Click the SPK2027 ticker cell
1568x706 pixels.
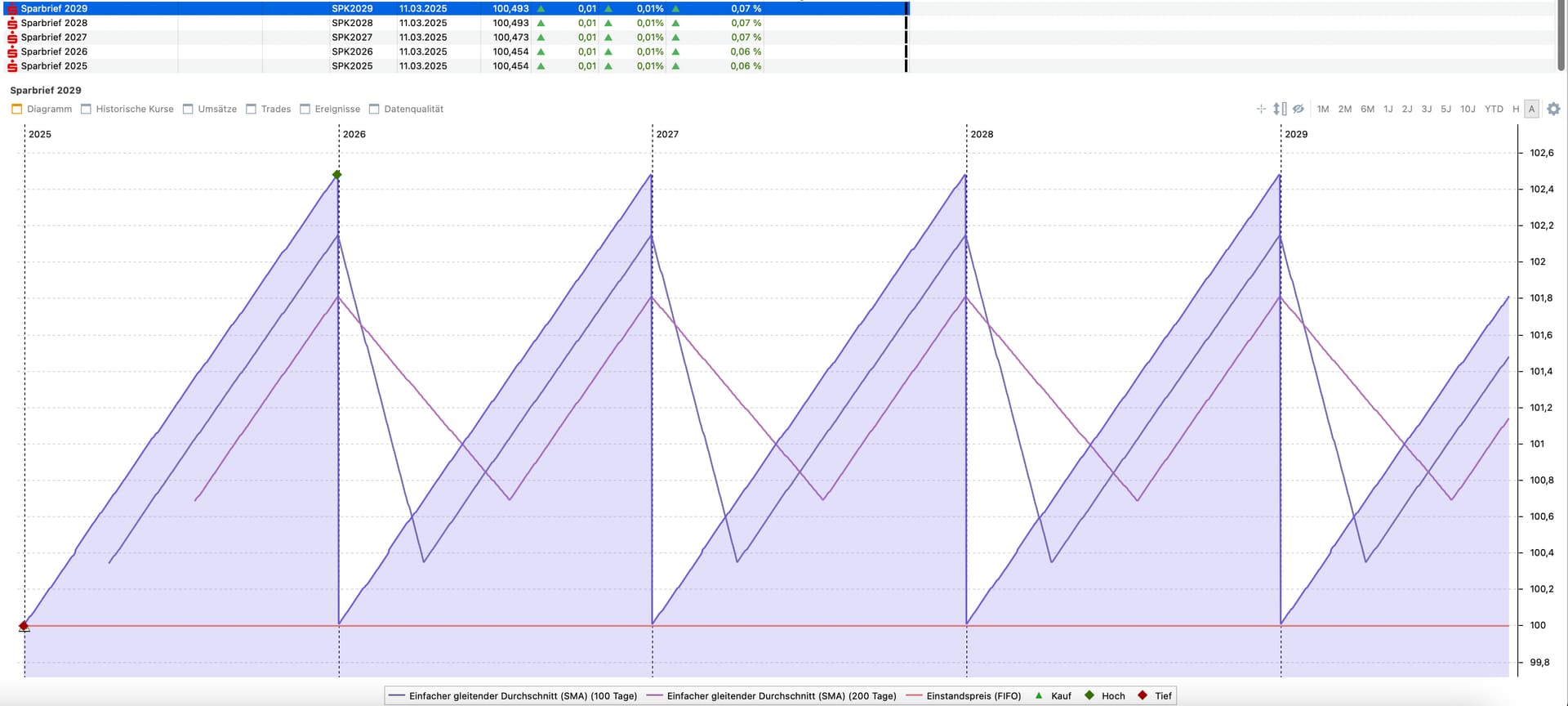pyautogui.click(x=352, y=38)
